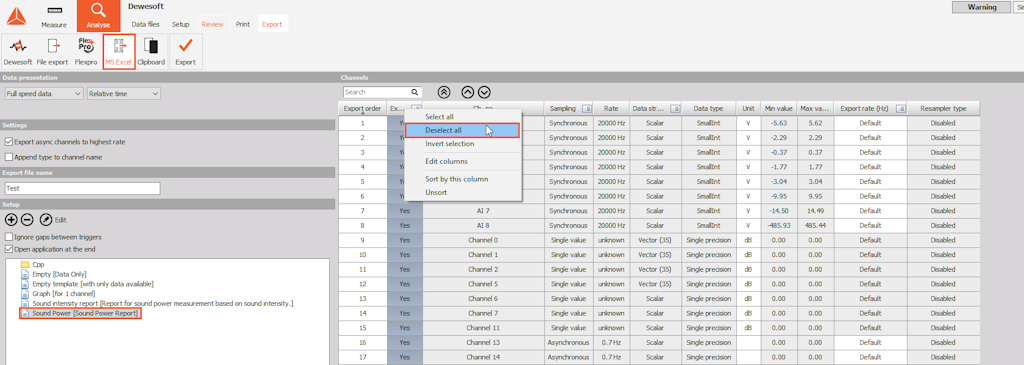Image resolution: width=1024 pixels, height=365 pixels.
Task: Open the Print tab
Action: tap(242, 24)
